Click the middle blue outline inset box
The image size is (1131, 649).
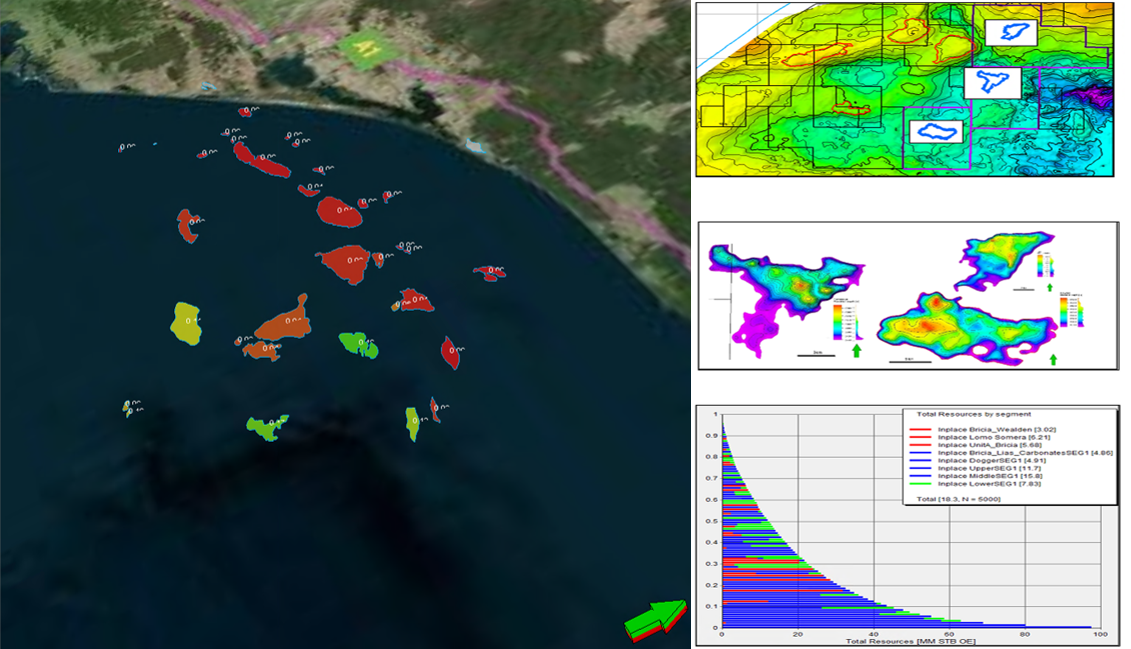click(x=992, y=82)
